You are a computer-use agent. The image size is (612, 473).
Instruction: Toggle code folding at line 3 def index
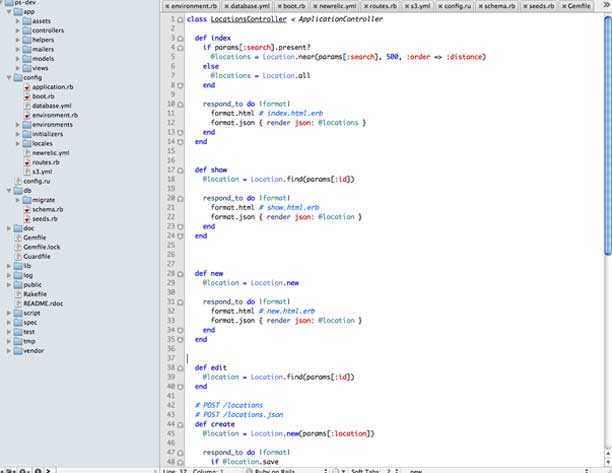point(181,38)
